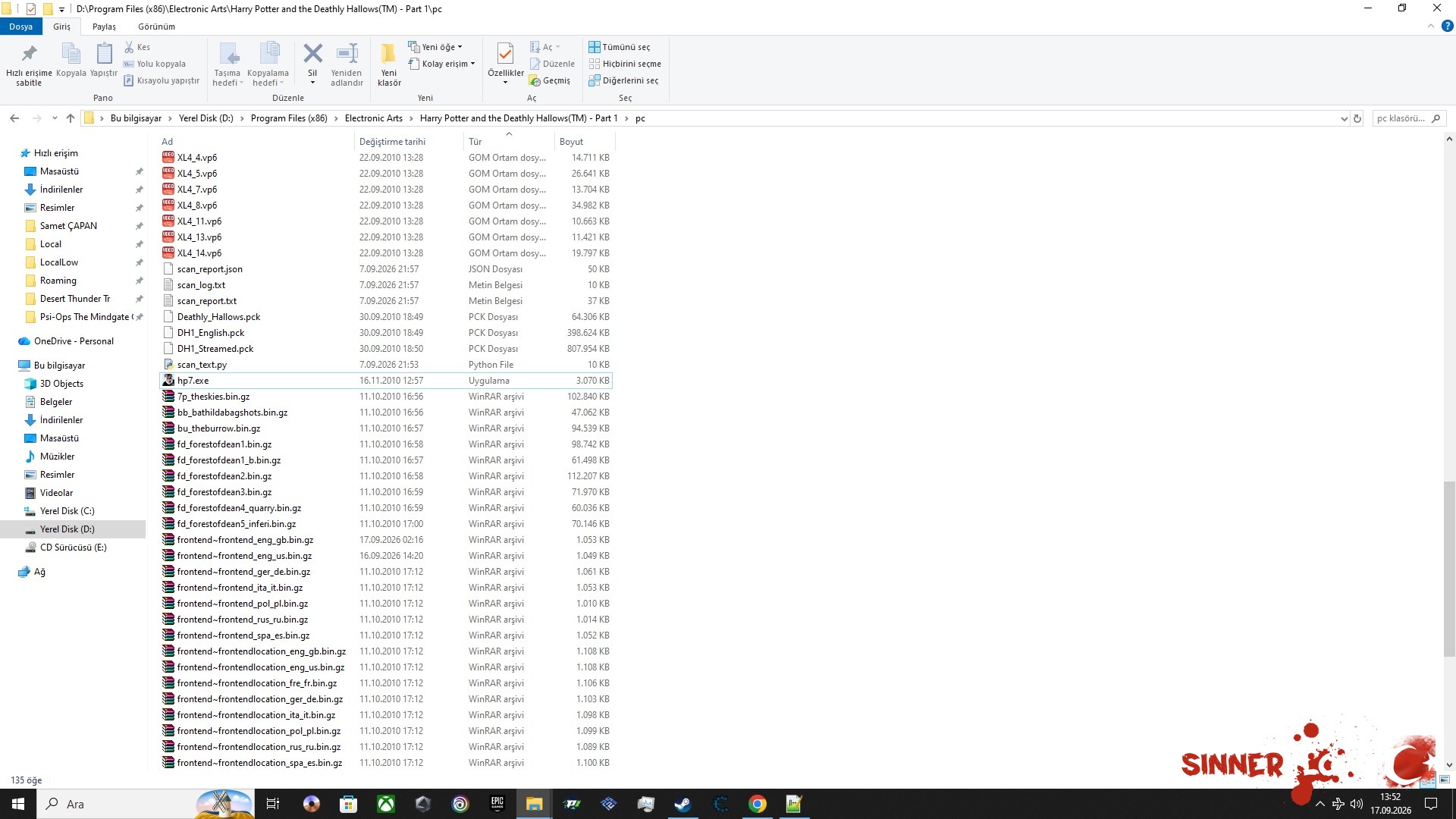Open the Windows Start menu

click(18, 804)
